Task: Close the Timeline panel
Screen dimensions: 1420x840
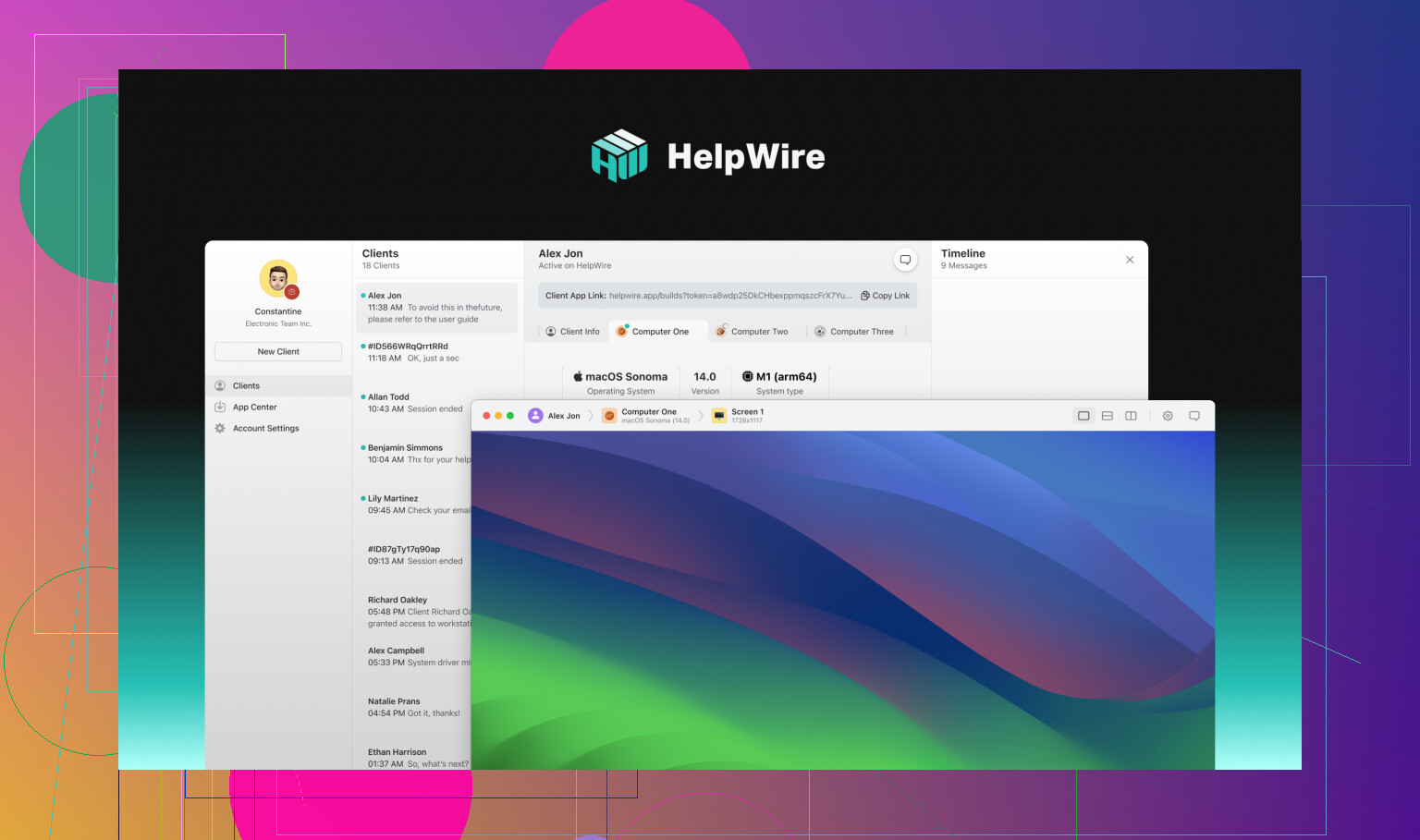Action: pos(1130,260)
